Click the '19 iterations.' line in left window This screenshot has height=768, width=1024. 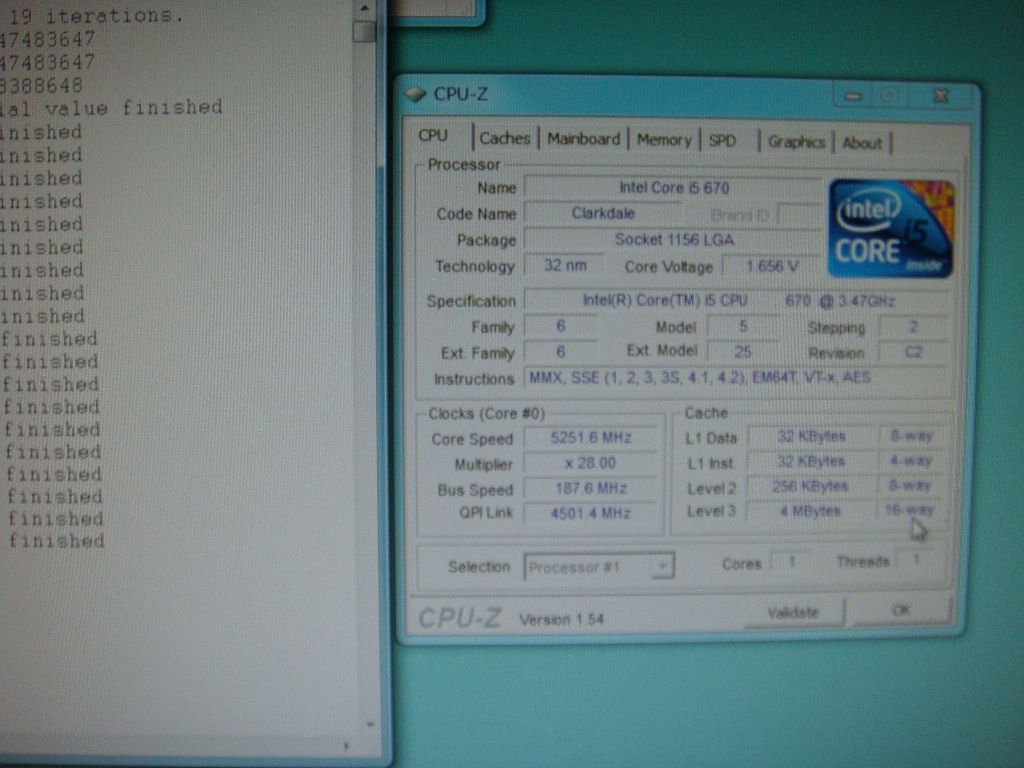pyautogui.click(x=97, y=16)
